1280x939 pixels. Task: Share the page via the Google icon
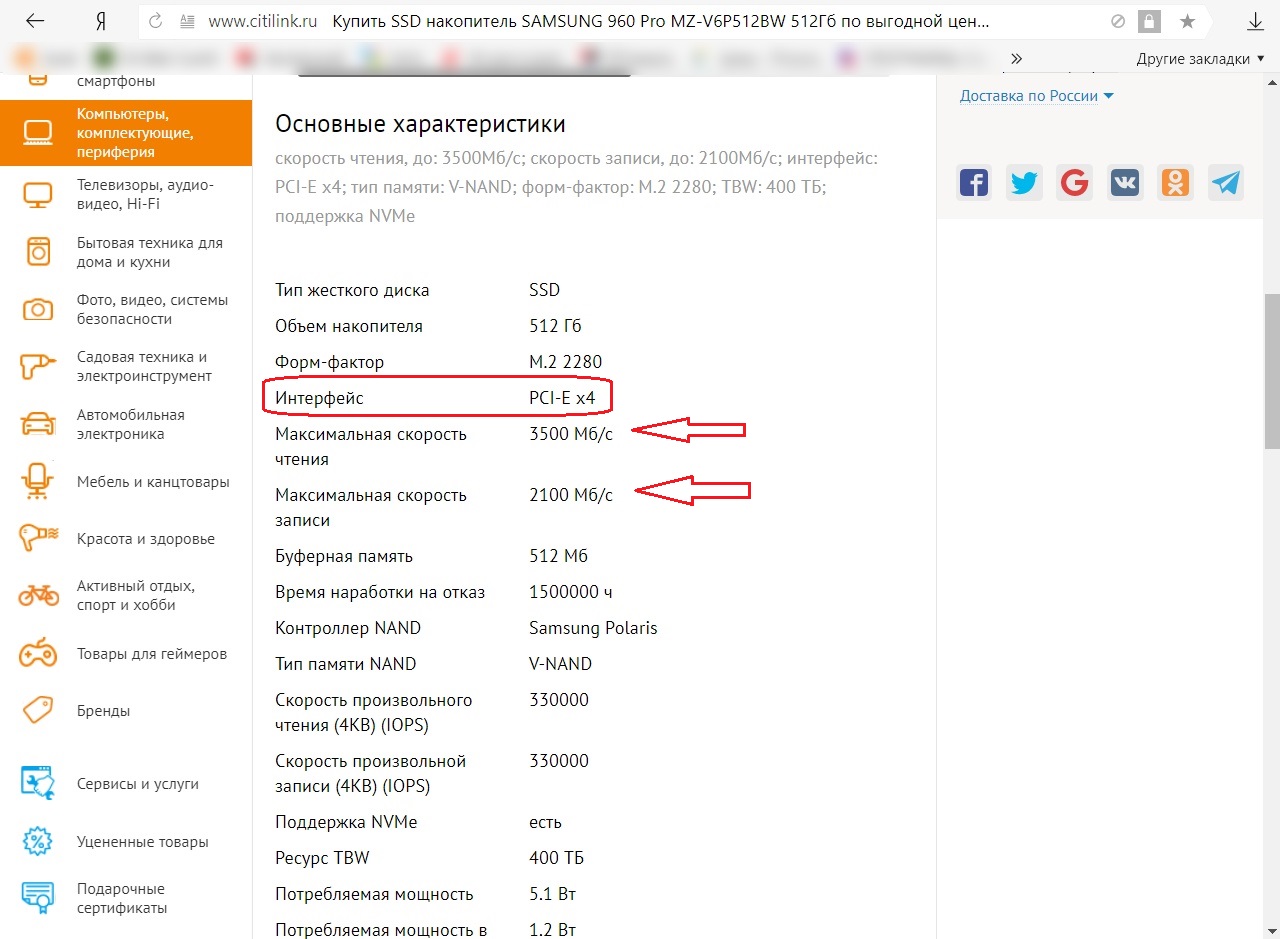tap(1075, 182)
